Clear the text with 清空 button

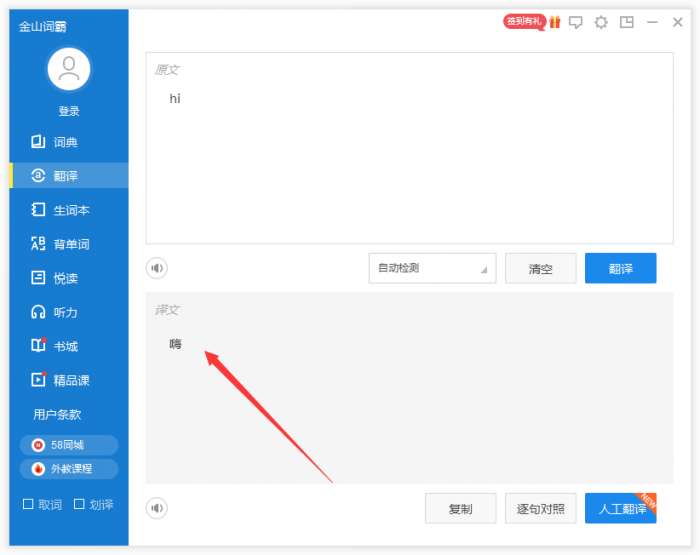[x=541, y=268]
